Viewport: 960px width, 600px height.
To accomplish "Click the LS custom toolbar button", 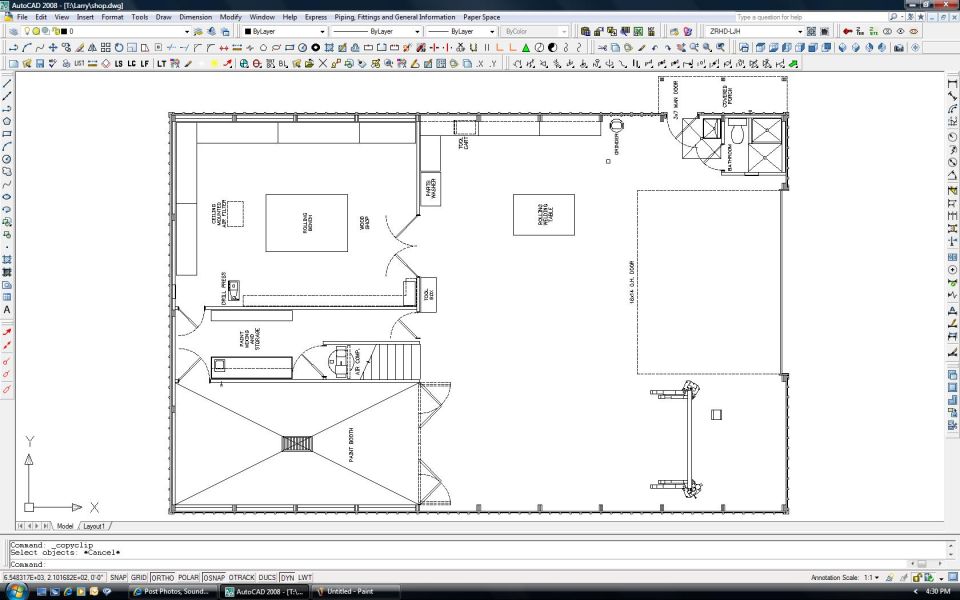I will [119, 63].
